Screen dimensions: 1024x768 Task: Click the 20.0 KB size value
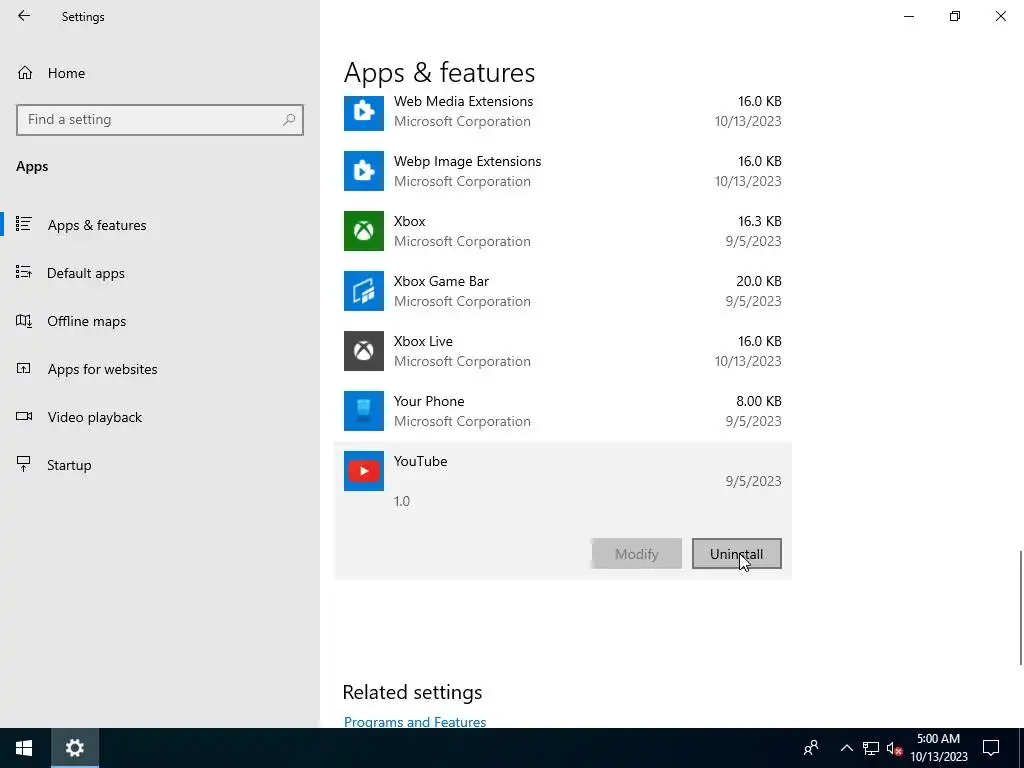[x=758, y=281]
